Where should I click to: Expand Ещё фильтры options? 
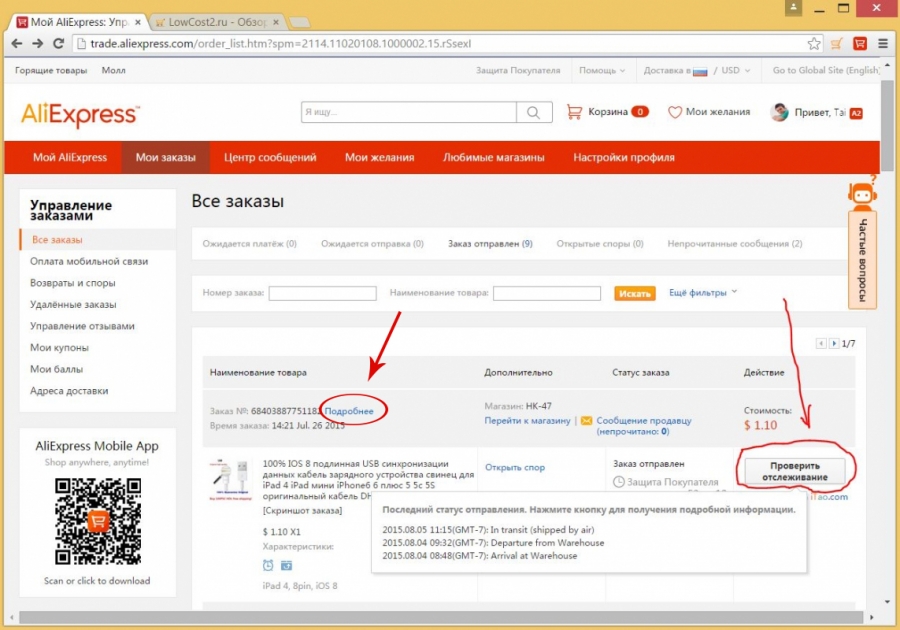(702, 292)
